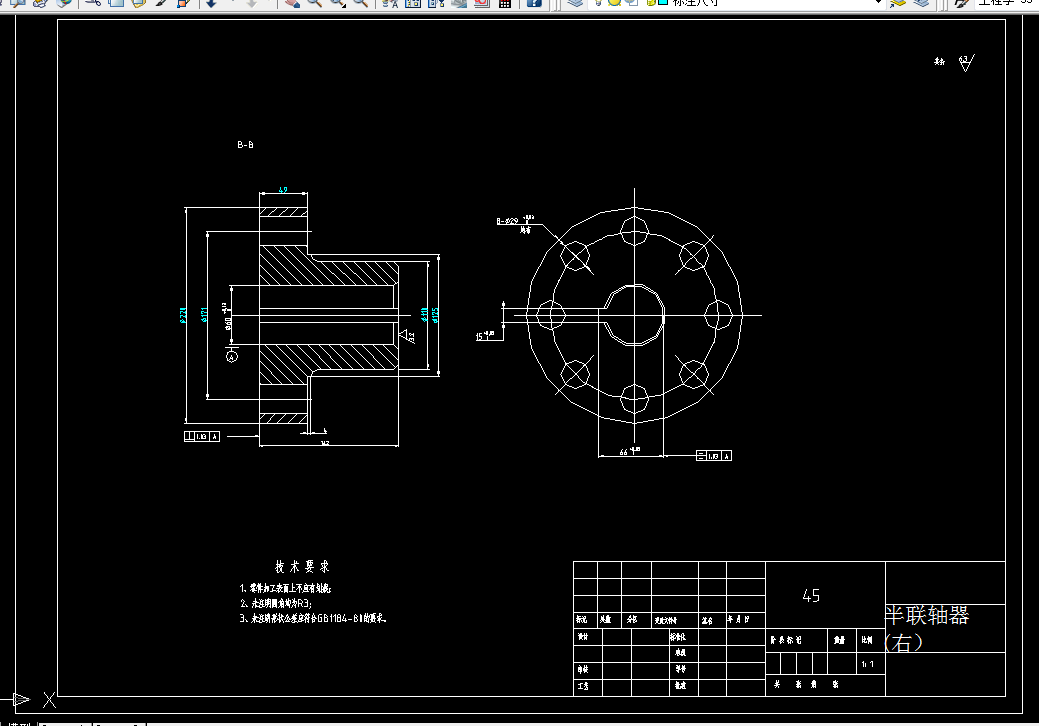Click the surface roughness symbol at top right

click(966, 63)
